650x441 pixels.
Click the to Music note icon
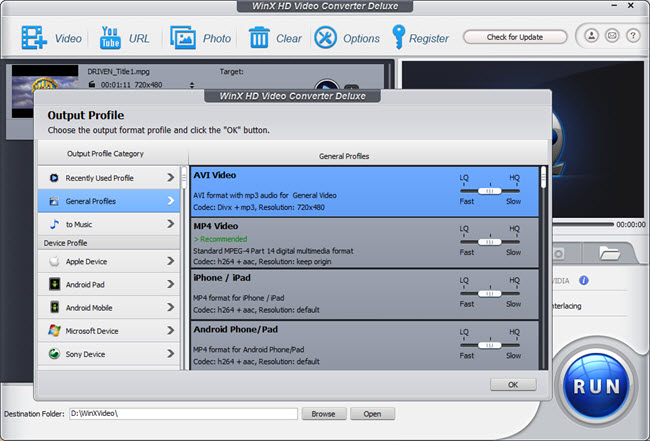pos(54,224)
